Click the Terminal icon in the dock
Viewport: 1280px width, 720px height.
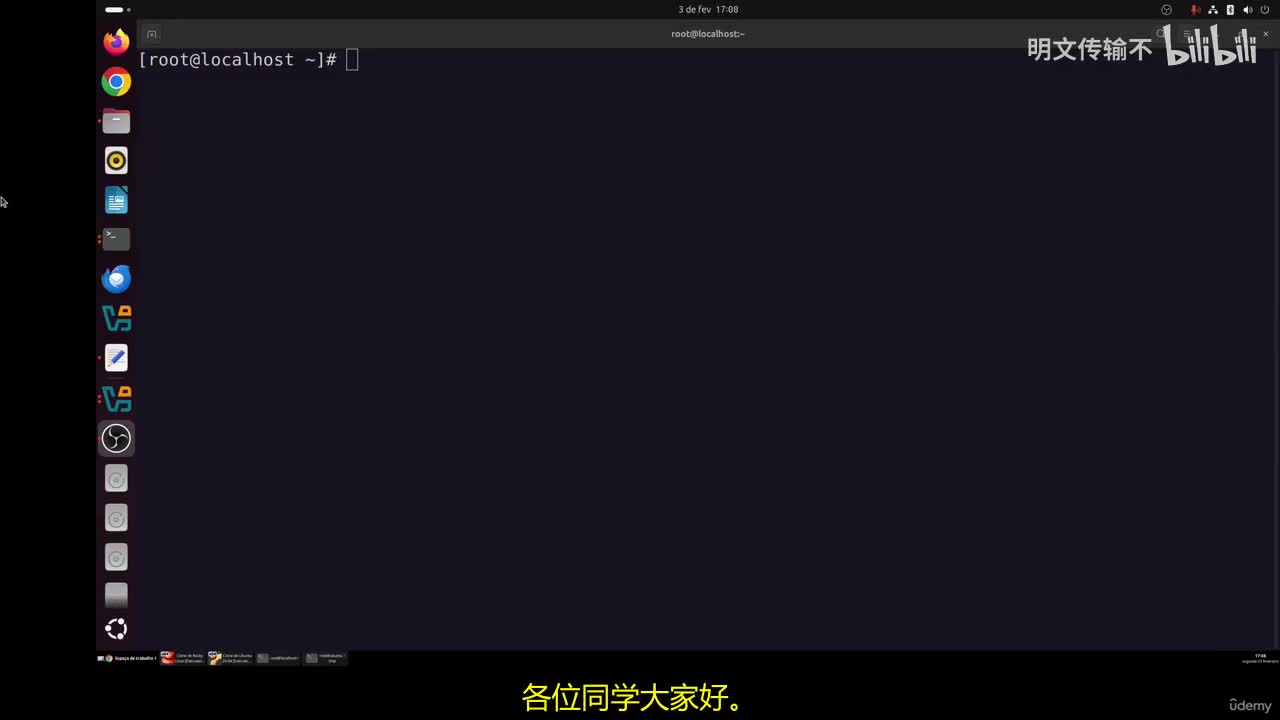pyautogui.click(x=116, y=239)
